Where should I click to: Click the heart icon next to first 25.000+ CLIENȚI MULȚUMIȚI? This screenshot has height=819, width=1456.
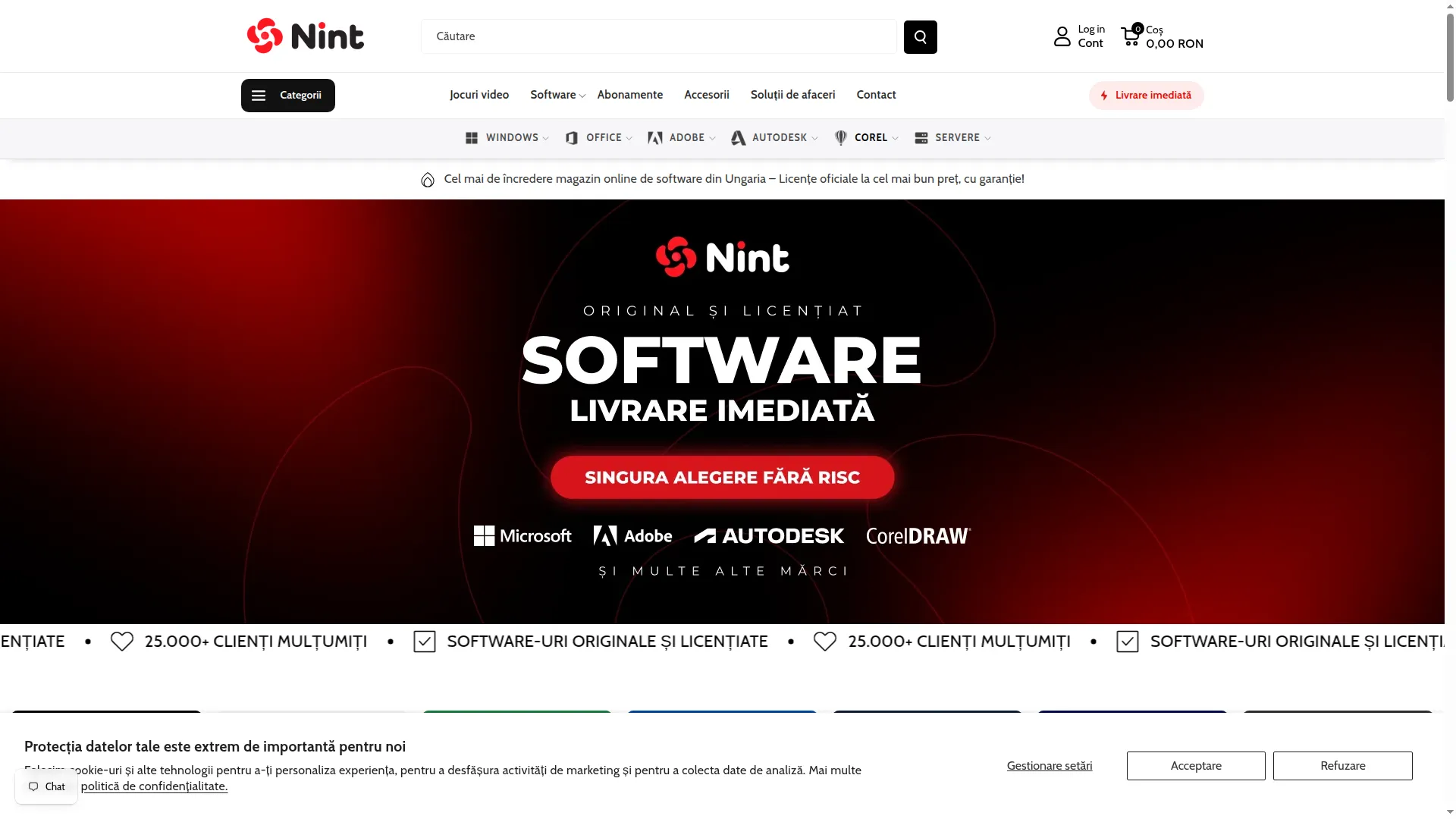pos(122,642)
